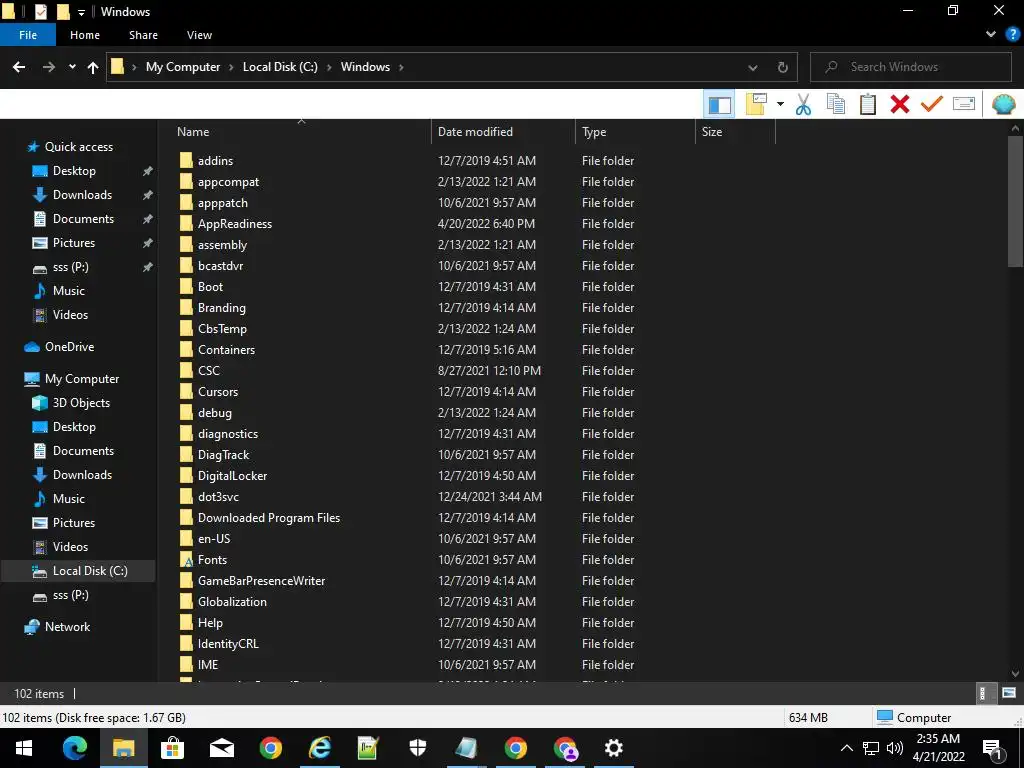Switch to the Home ribbon tab

click(x=85, y=35)
